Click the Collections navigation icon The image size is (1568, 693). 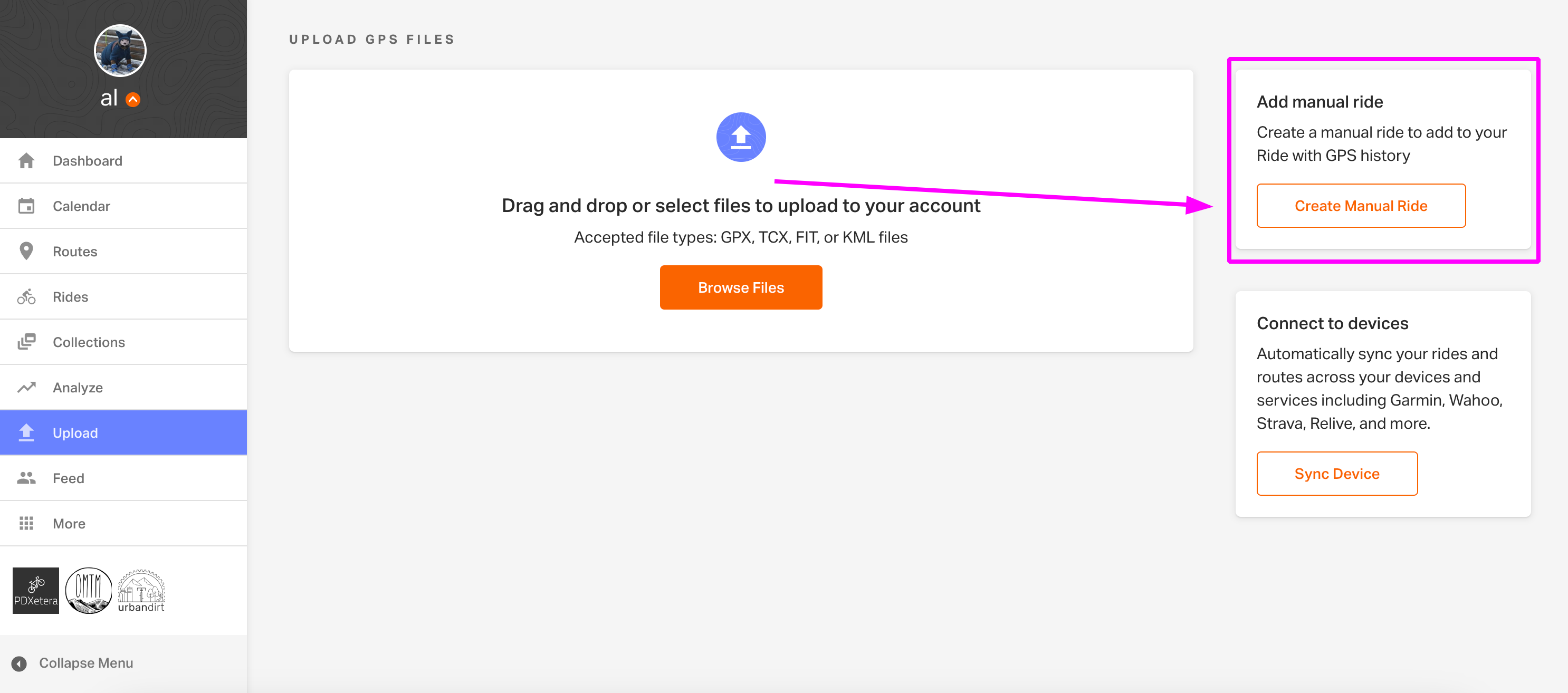point(26,341)
